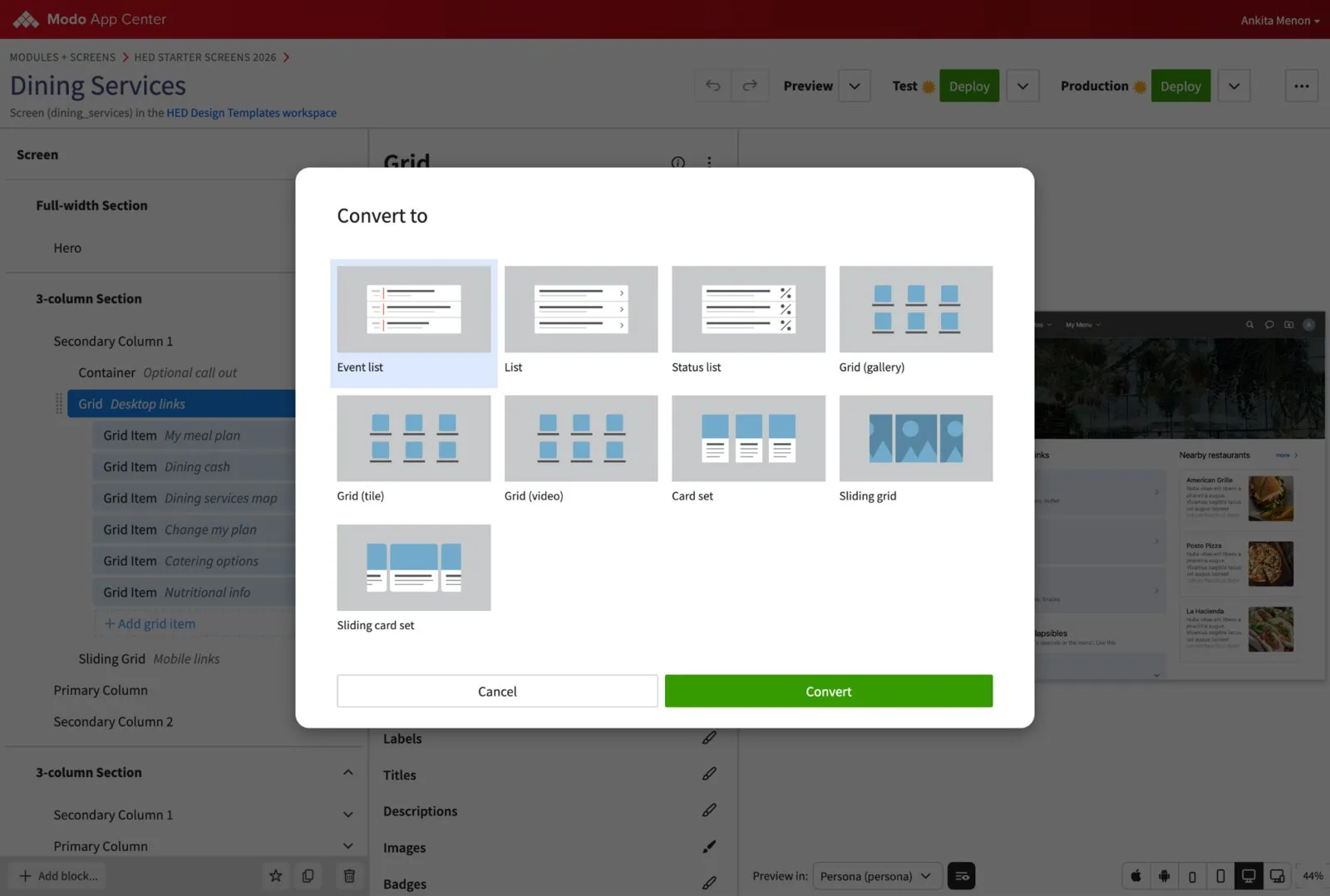Choose the List layout thumbnail
Screen dimensions: 1330x896
pyautogui.click(x=580, y=309)
